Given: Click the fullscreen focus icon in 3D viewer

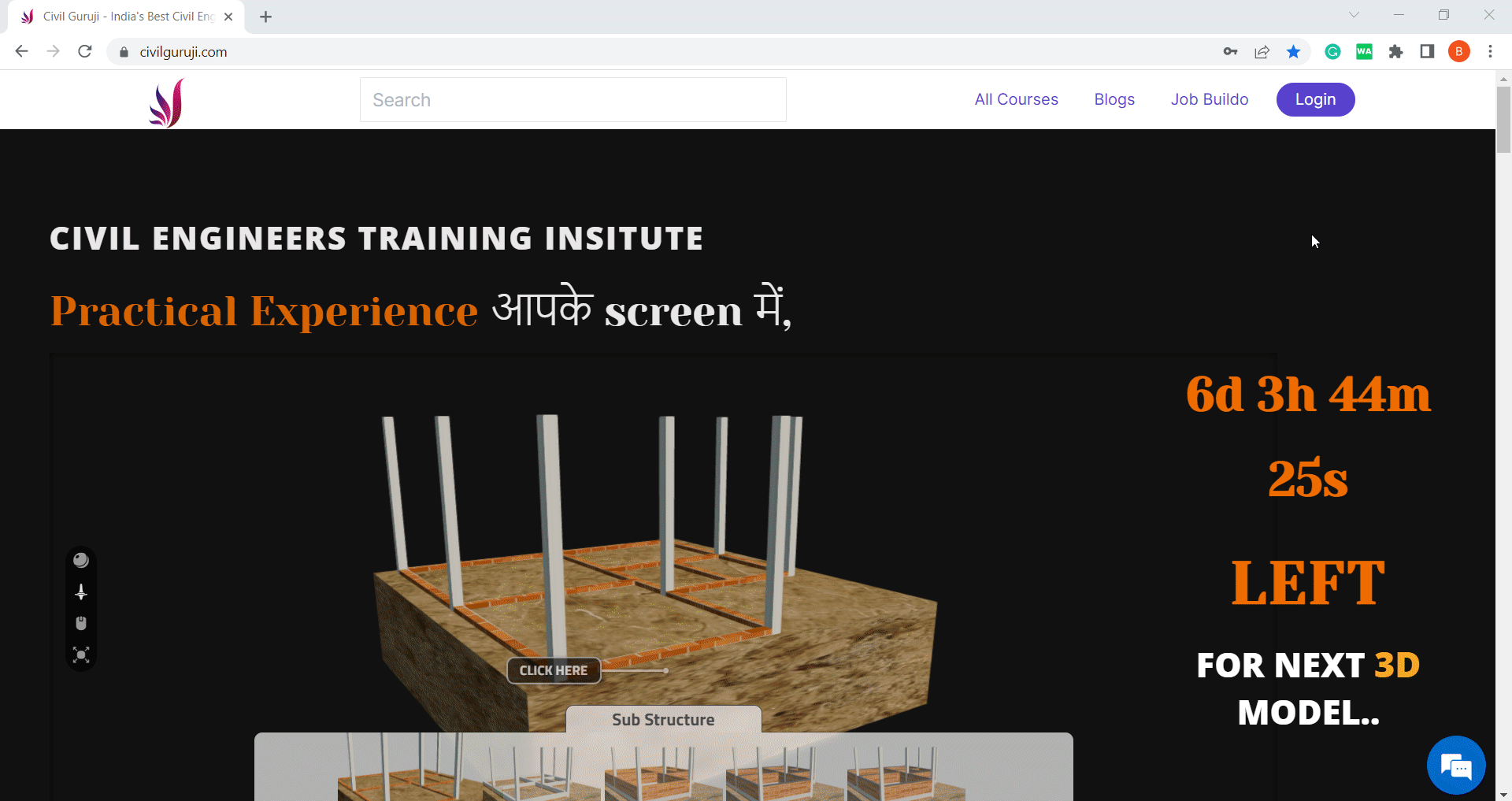Looking at the screenshot, I should pos(81,655).
